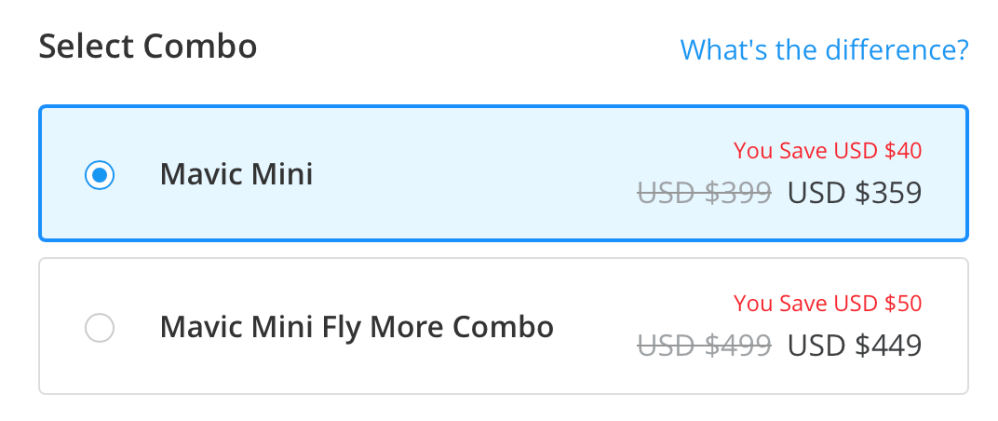Screen dimensions: 998x421
Task: Click the "You Save USD $40" text
Action: [827, 151]
